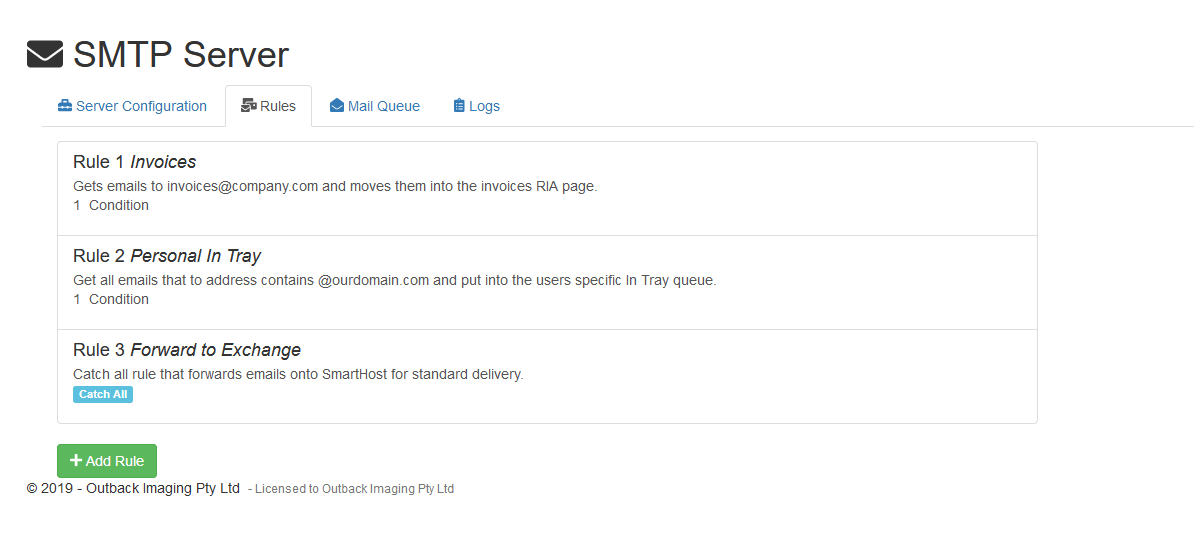
Task: Click the envelope icon beside SMTP Server title
Action: 45,54
